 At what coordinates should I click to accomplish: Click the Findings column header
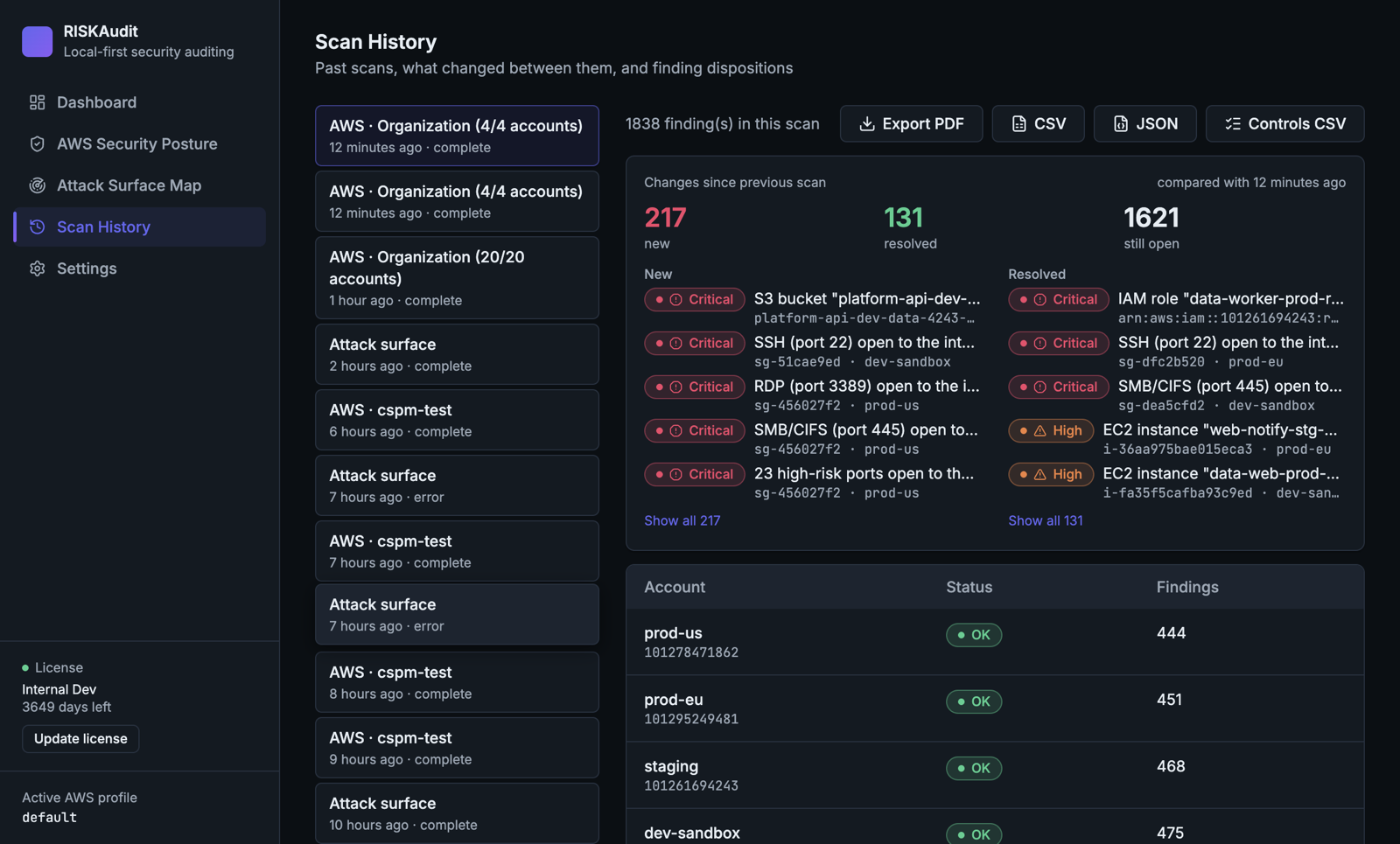[1187, 587]
